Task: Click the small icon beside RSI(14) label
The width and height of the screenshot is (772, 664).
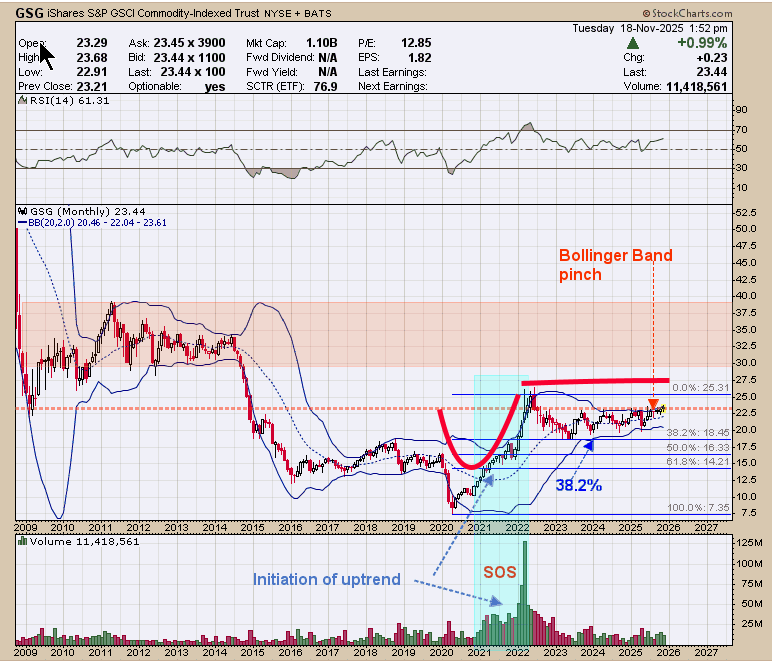Action: pyautogui.click(x=23, y=100)
